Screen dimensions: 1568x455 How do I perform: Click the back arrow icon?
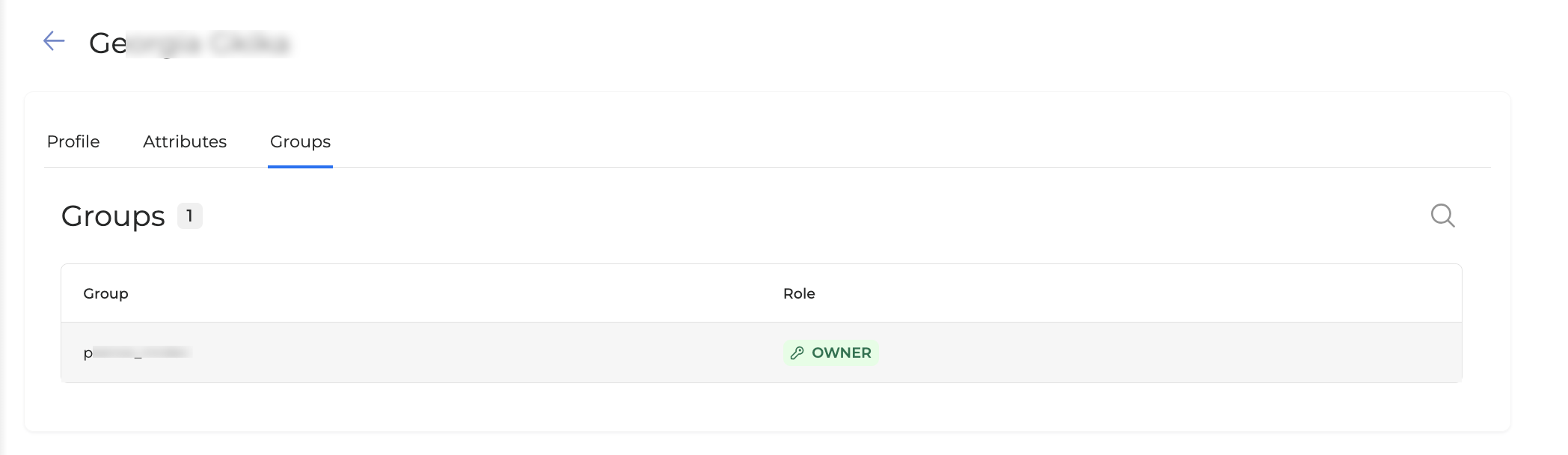click(x=54, y=41)
